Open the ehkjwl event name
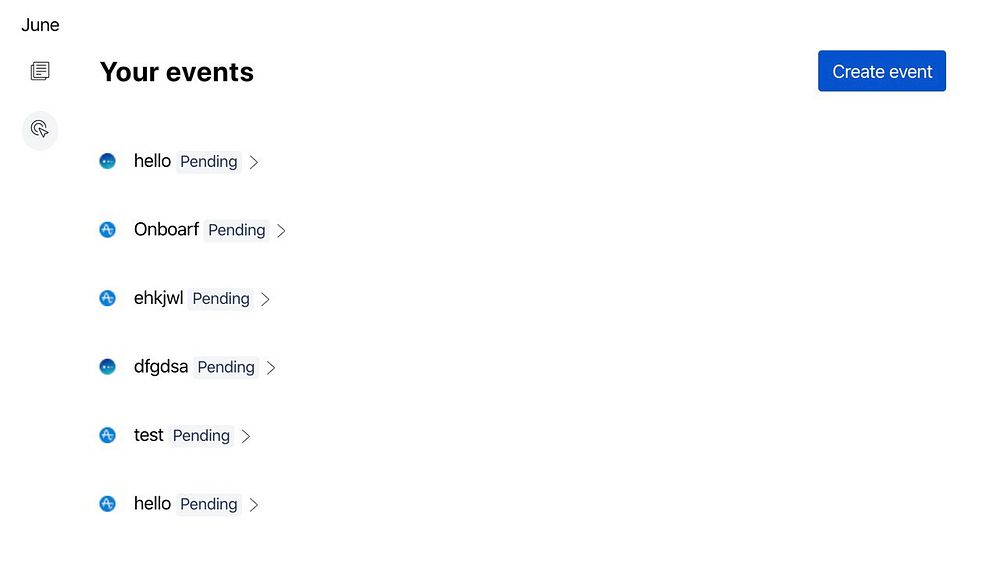 (x=158, y=298)
